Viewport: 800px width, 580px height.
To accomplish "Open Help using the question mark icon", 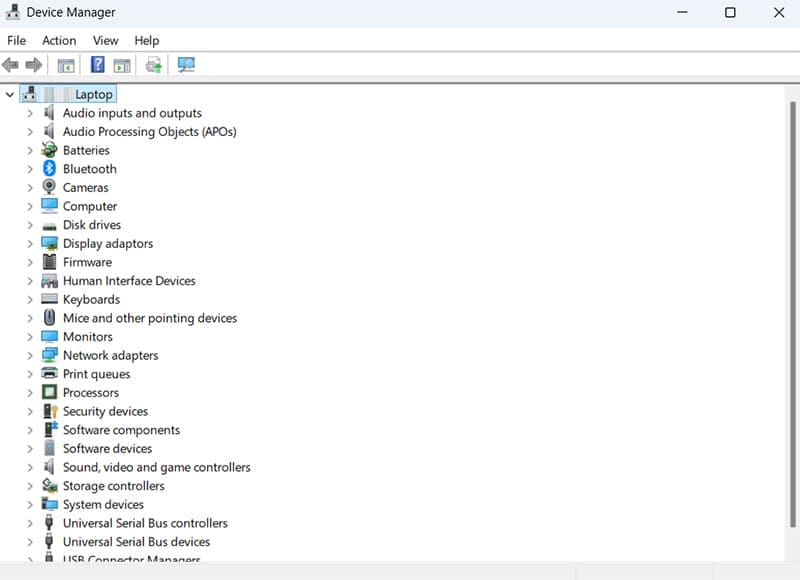I will click(96, 64).
